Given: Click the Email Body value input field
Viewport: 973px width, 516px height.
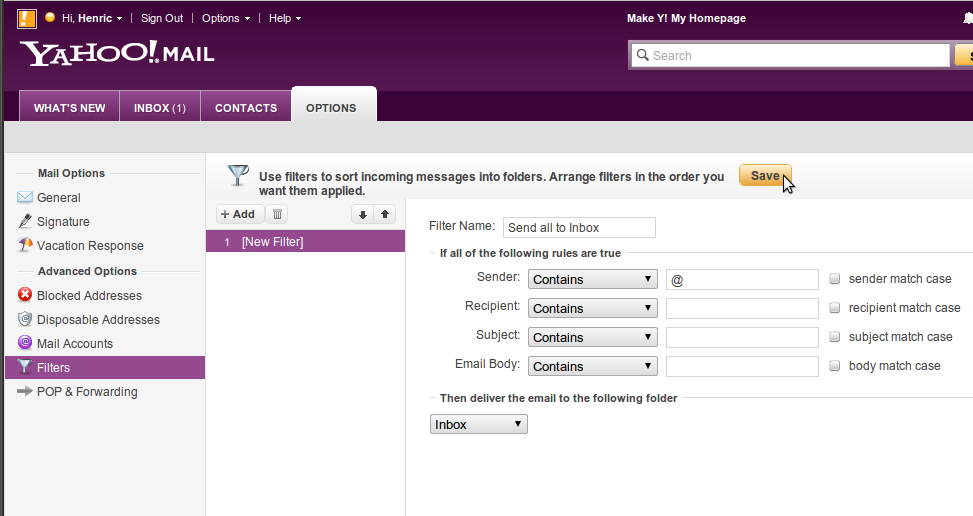Looking at the screenshot, I should [742, 367].
